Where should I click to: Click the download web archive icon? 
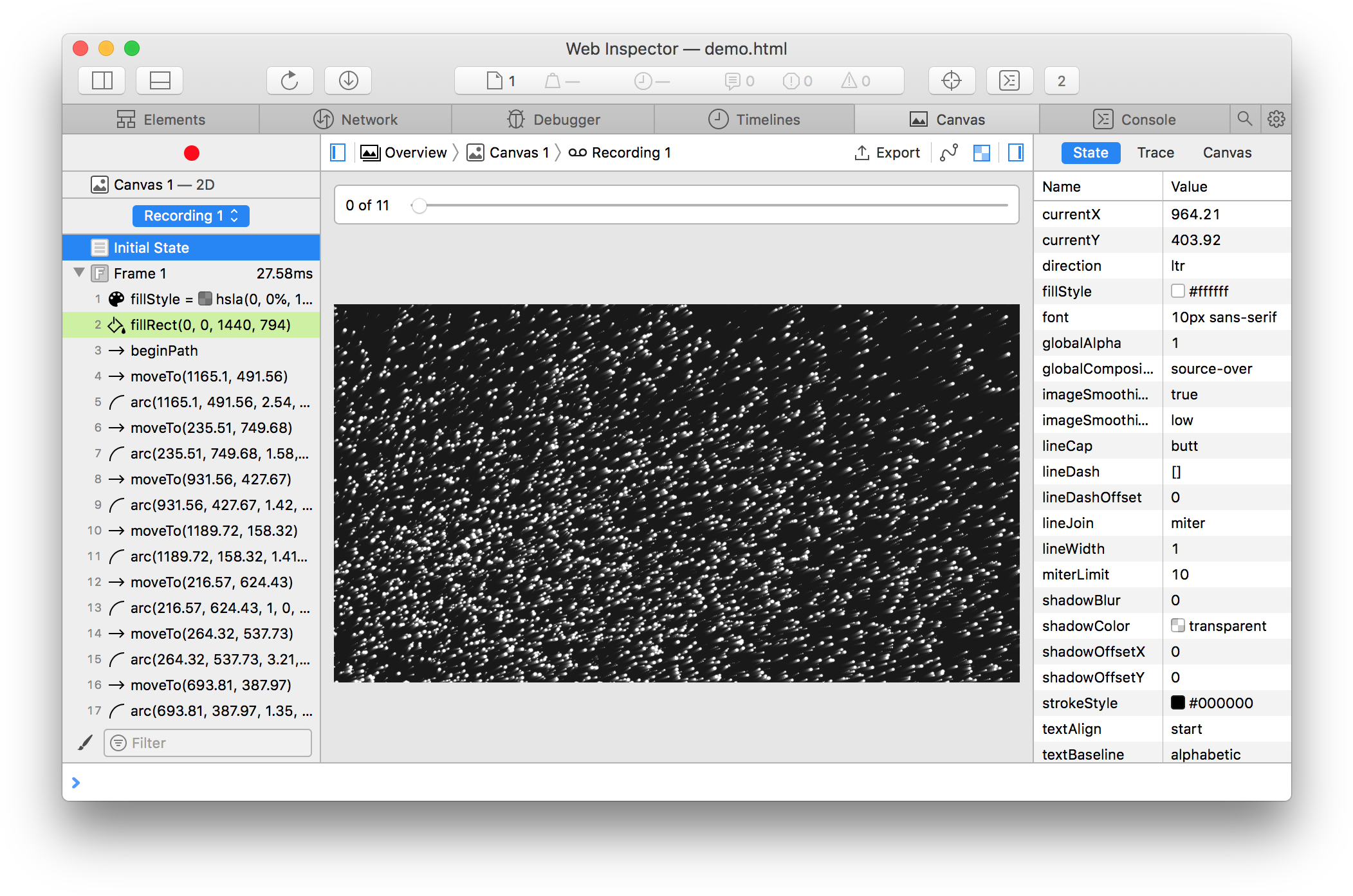348,81
